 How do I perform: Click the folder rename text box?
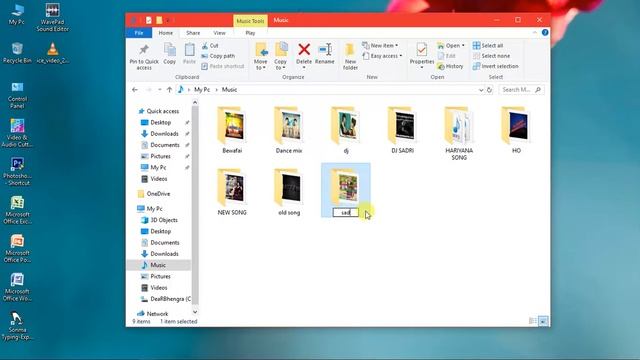point(345,213)
